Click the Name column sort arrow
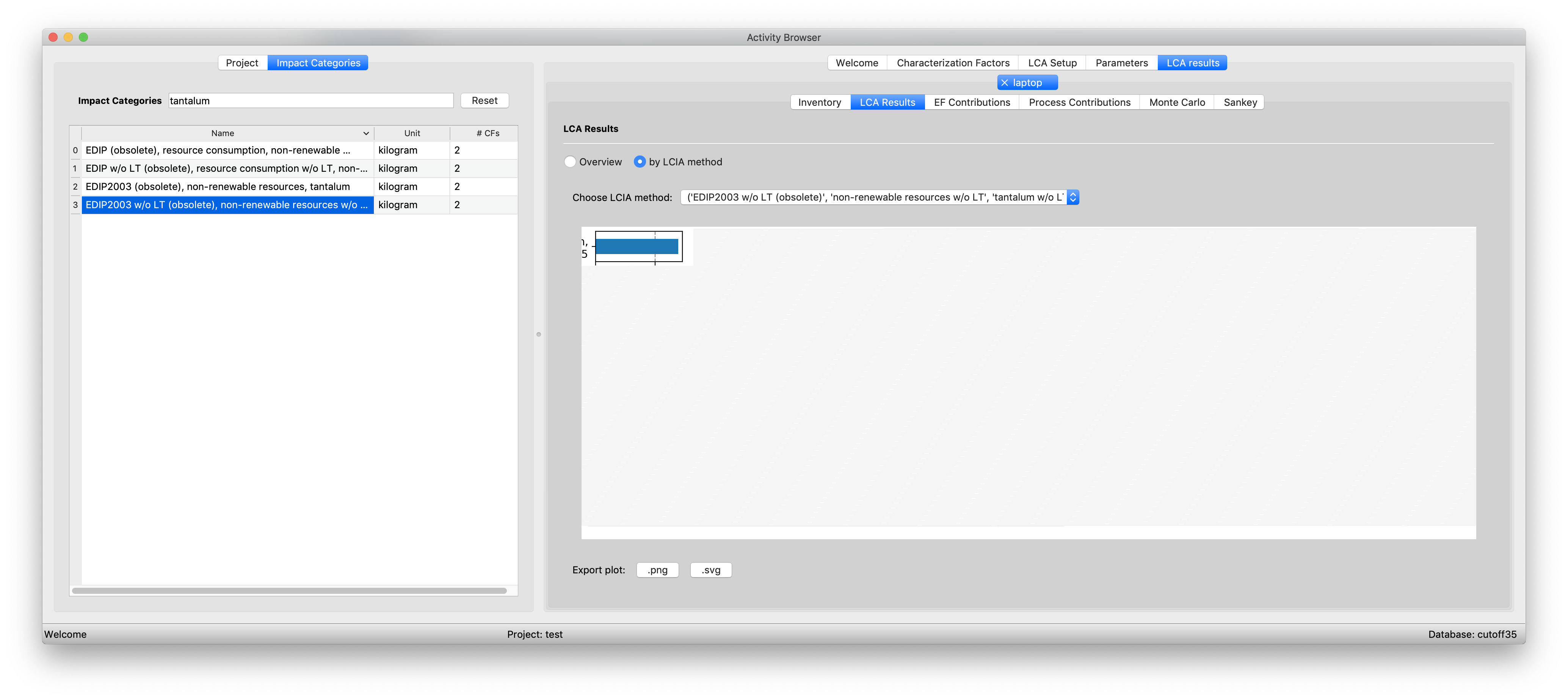This screenshot has width=1568, height=700. 366,133
